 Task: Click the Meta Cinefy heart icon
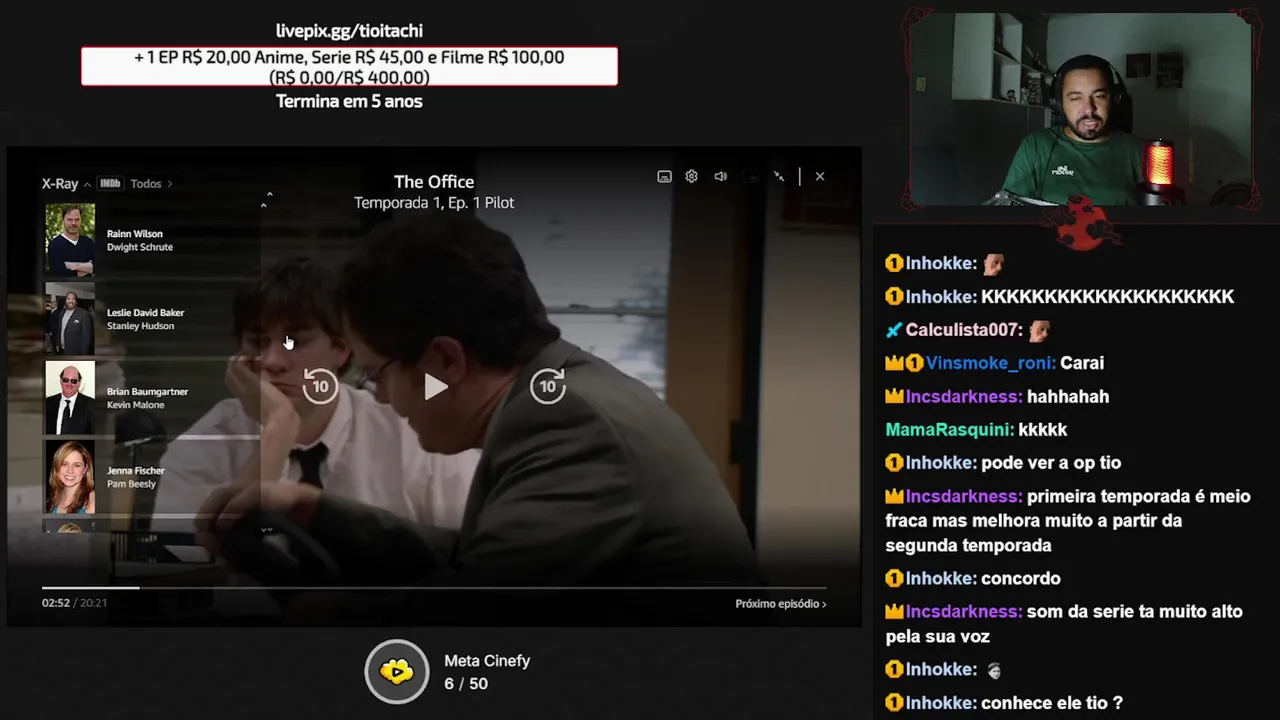(397, 672)
